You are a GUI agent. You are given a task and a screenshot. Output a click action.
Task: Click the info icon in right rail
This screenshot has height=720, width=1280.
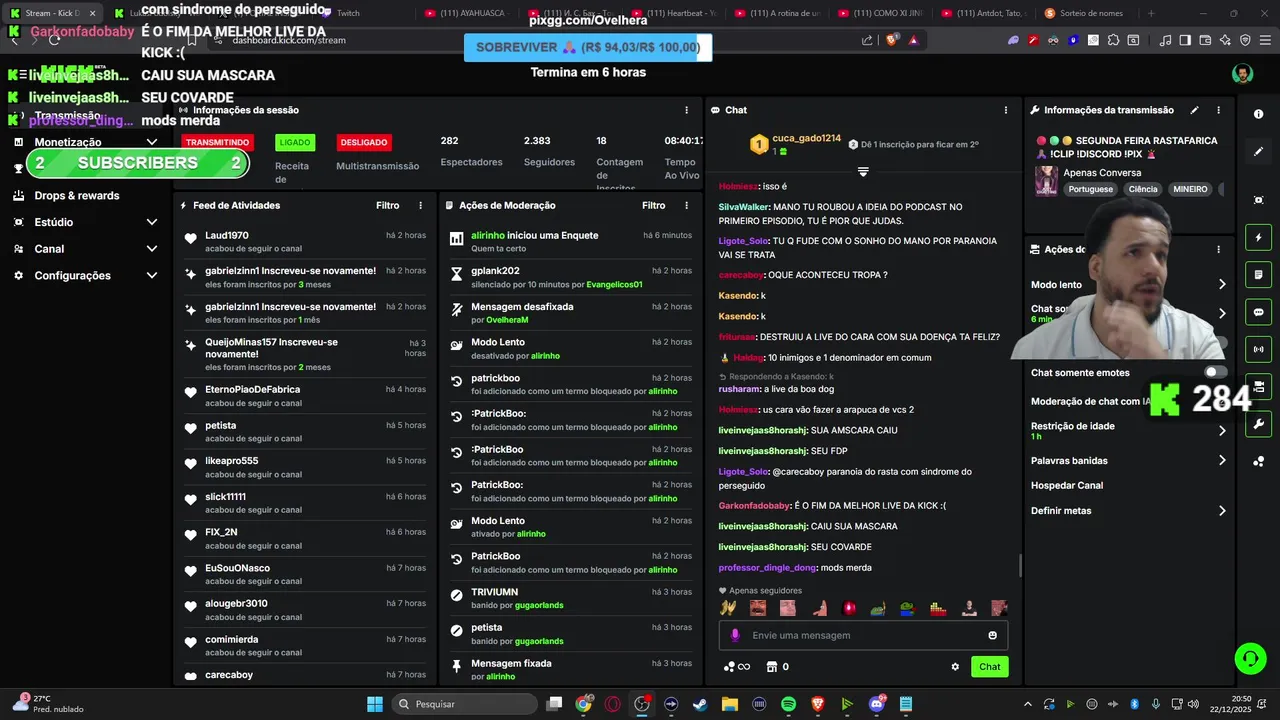pyautogui.click(x=1258, y=114)
